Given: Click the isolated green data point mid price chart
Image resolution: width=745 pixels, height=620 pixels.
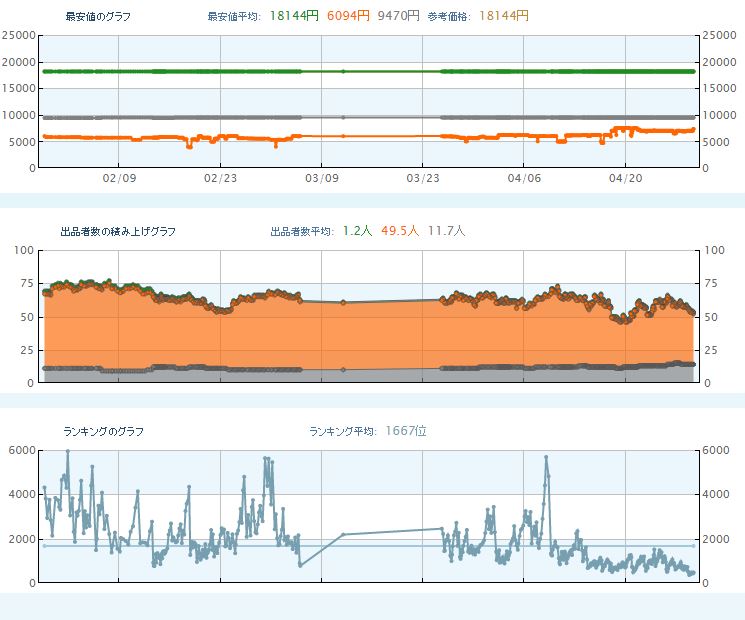Looking at the screenshot, I should pyautogui.click(x=343, y=71).
